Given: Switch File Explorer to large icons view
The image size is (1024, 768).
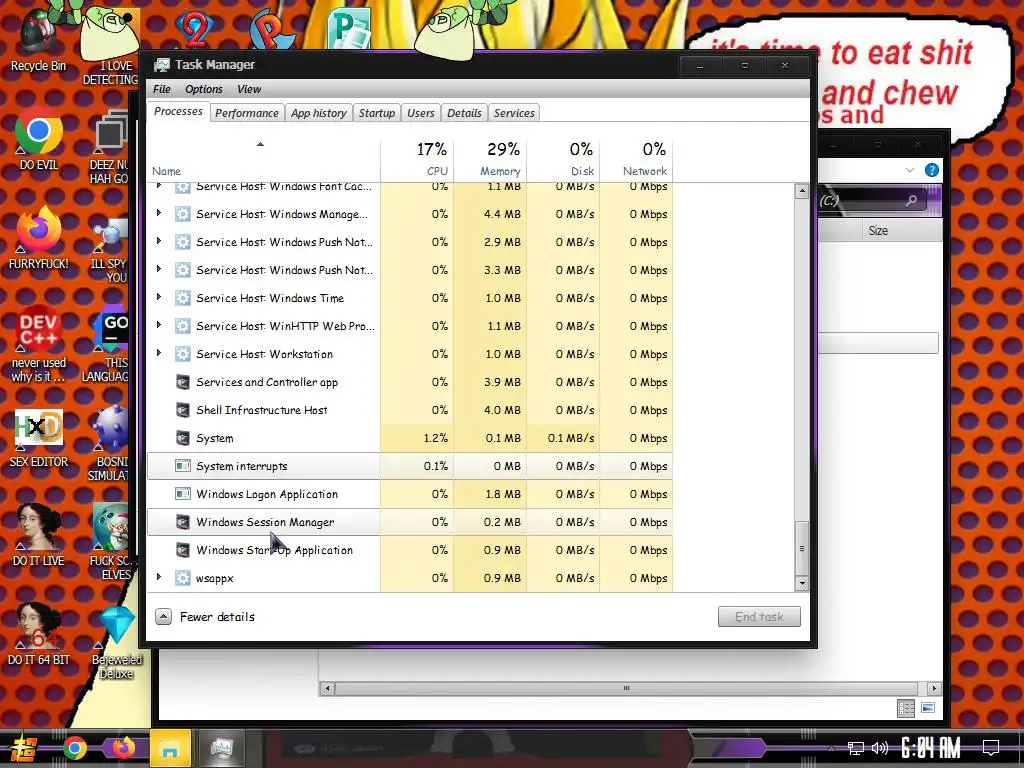Looking at the screenshot, I should pos(928,708).
